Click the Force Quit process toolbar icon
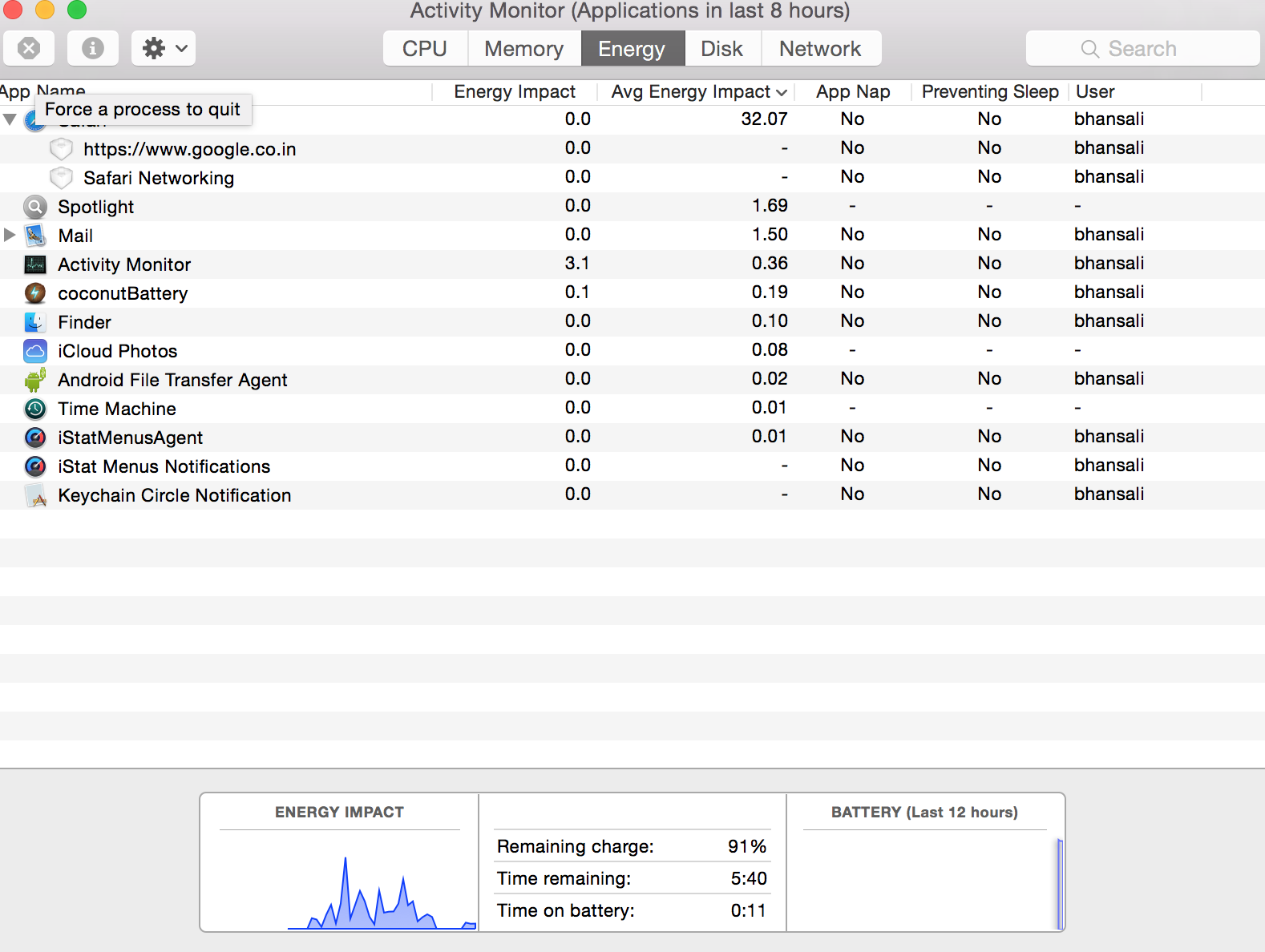 click(x=29, y=48)
